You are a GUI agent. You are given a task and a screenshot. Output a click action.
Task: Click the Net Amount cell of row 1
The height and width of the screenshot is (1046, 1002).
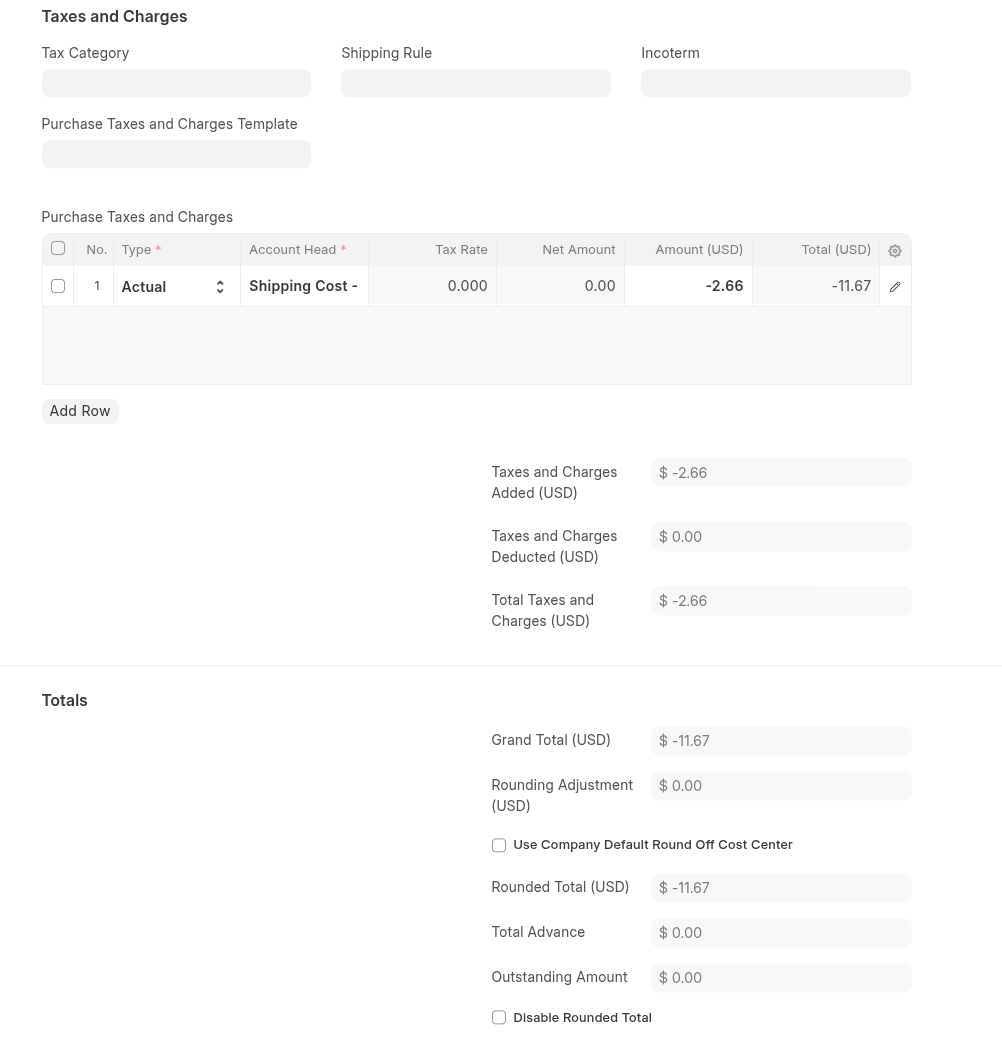coord(560,286)
